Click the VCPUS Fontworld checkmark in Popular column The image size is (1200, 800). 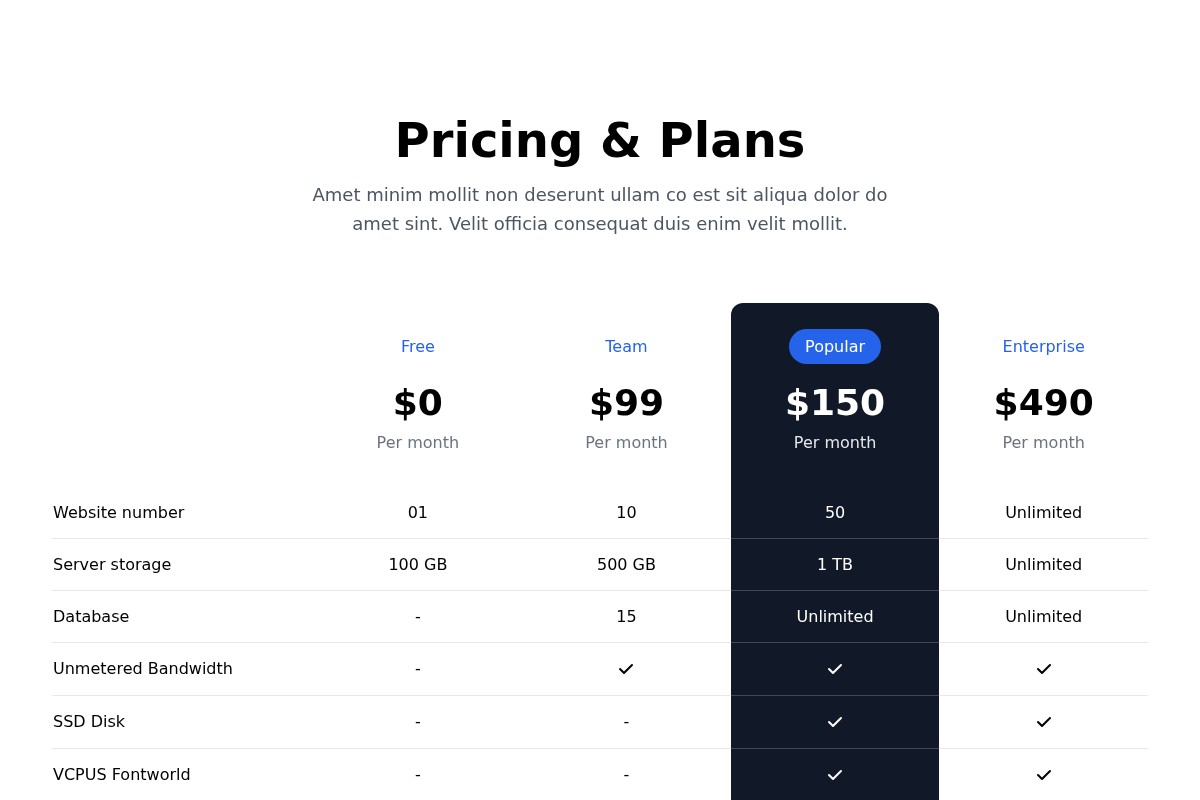click(835, 775)
